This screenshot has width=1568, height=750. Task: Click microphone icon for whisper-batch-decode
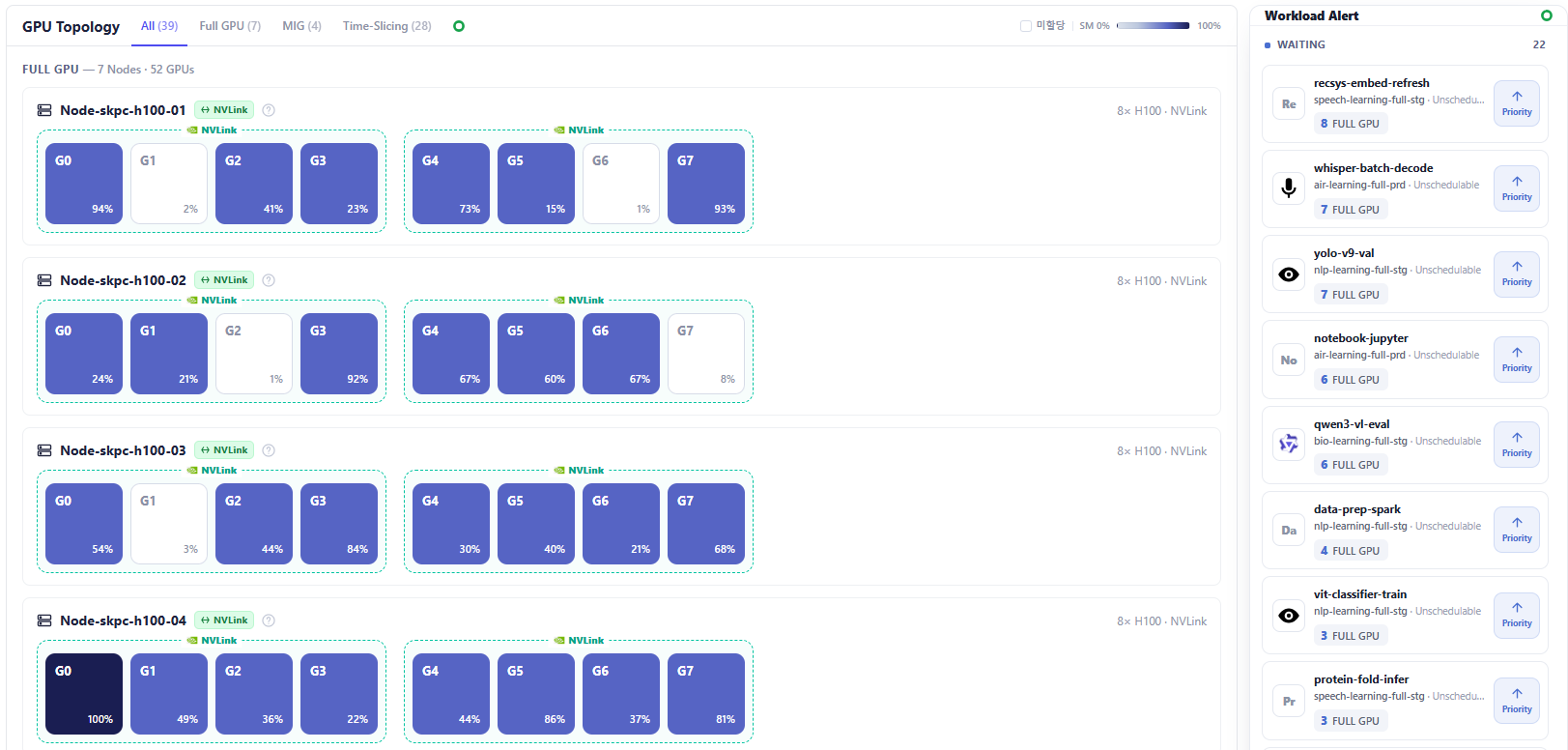pyautogui.click(x=1289, y=188)
